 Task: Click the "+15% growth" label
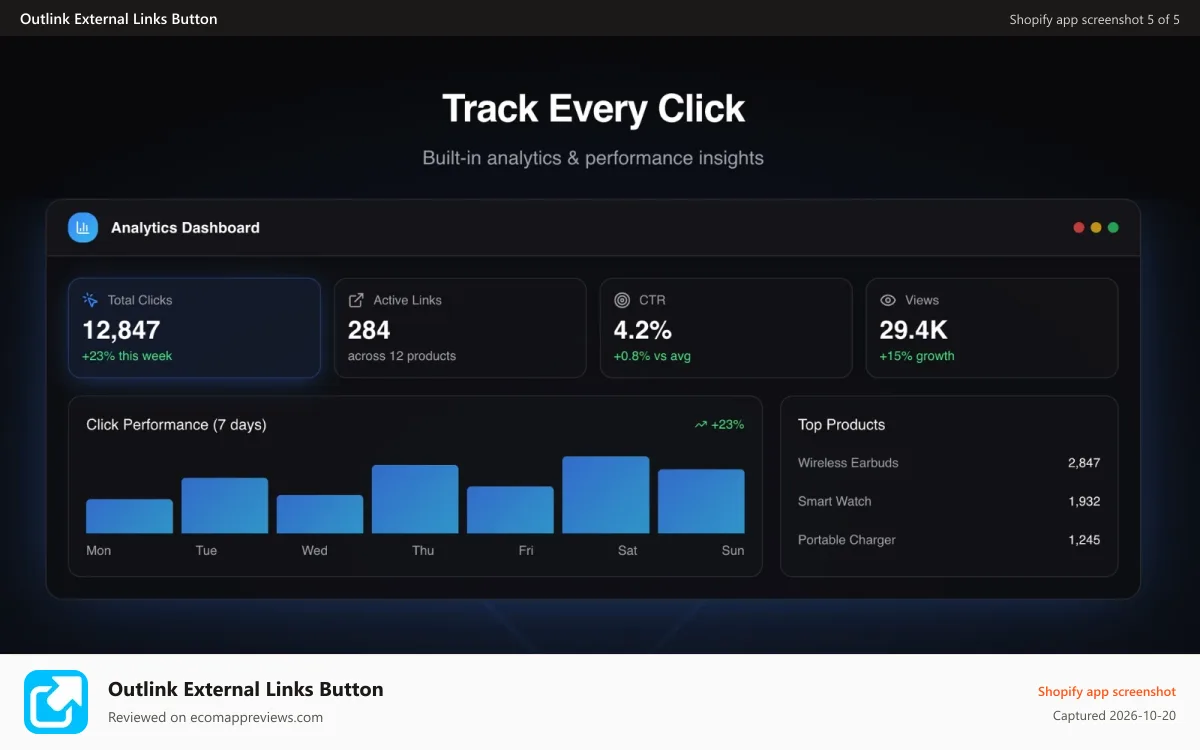tap(917, 356)
